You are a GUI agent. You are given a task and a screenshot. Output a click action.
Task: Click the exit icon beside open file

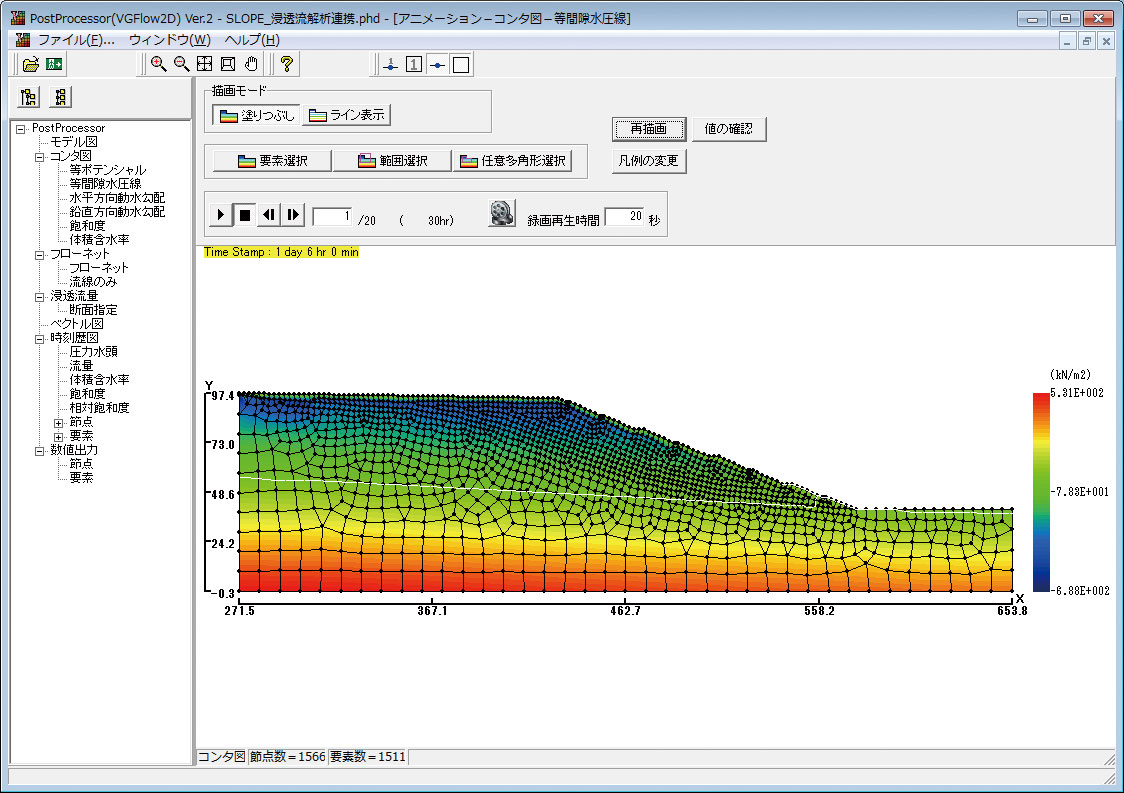tap(54, 64)
